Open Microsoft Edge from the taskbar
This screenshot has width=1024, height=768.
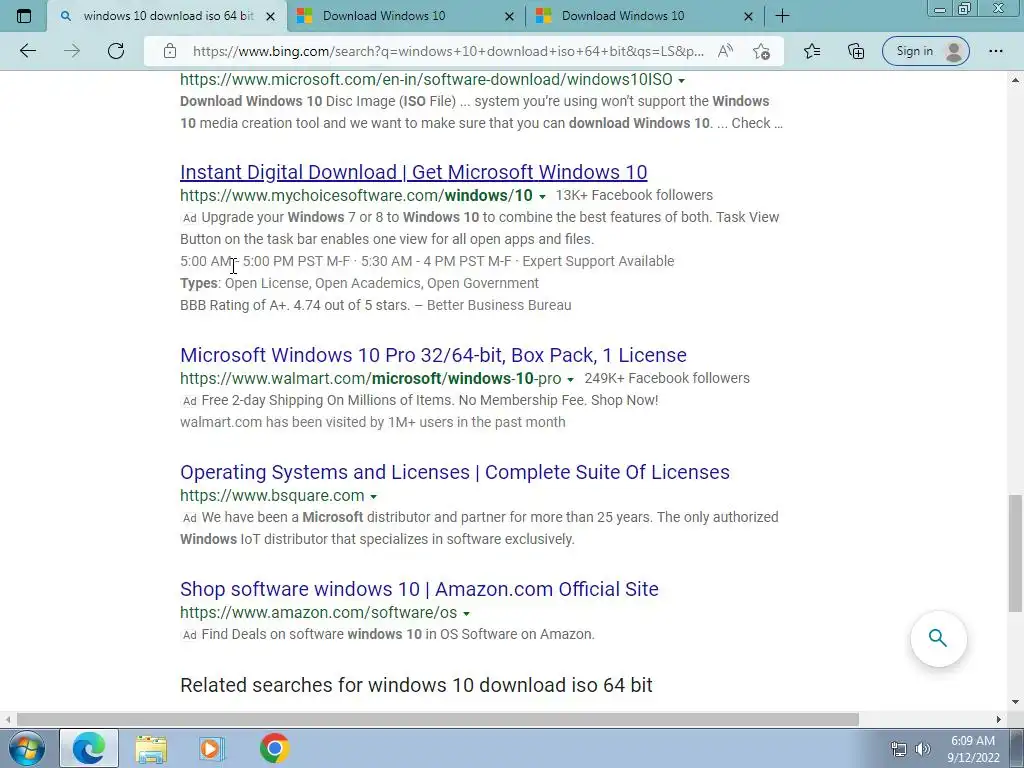coord(89,748)
